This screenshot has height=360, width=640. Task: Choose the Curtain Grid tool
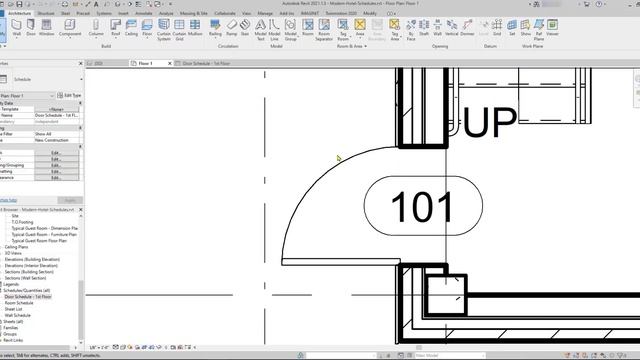(x=179, y=30)
